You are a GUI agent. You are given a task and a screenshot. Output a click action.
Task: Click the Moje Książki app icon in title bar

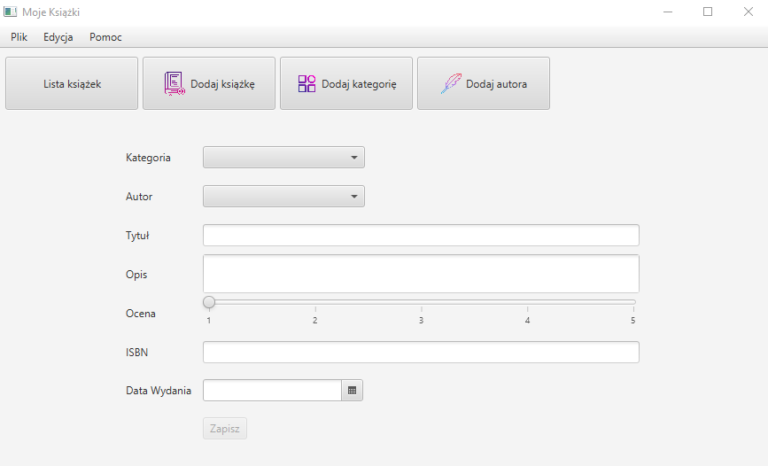10,12
